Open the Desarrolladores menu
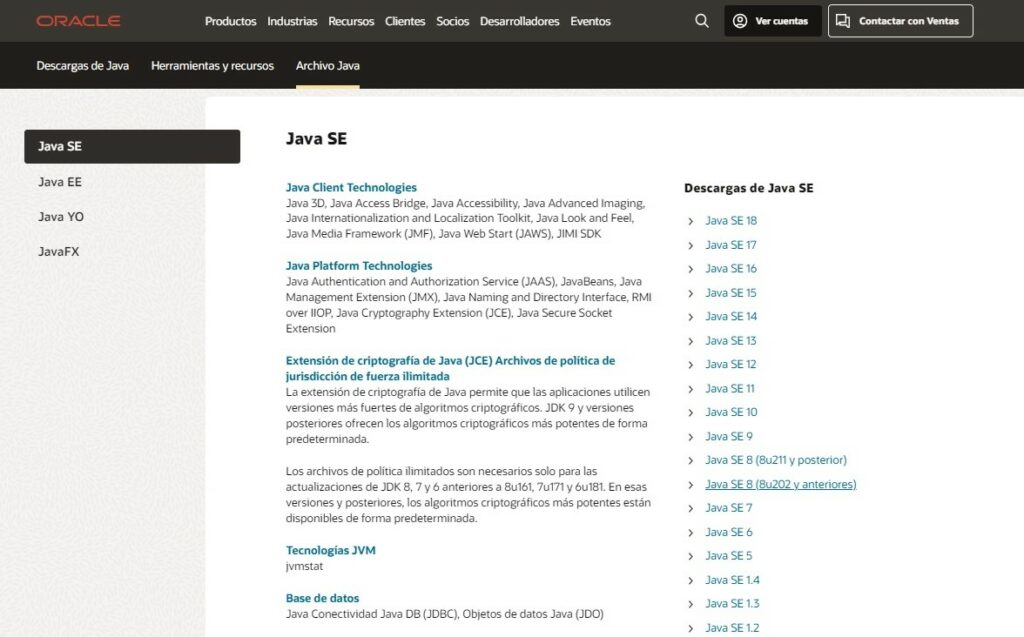The width and height of the screenshot is (1024, 637). coord(519,22)
